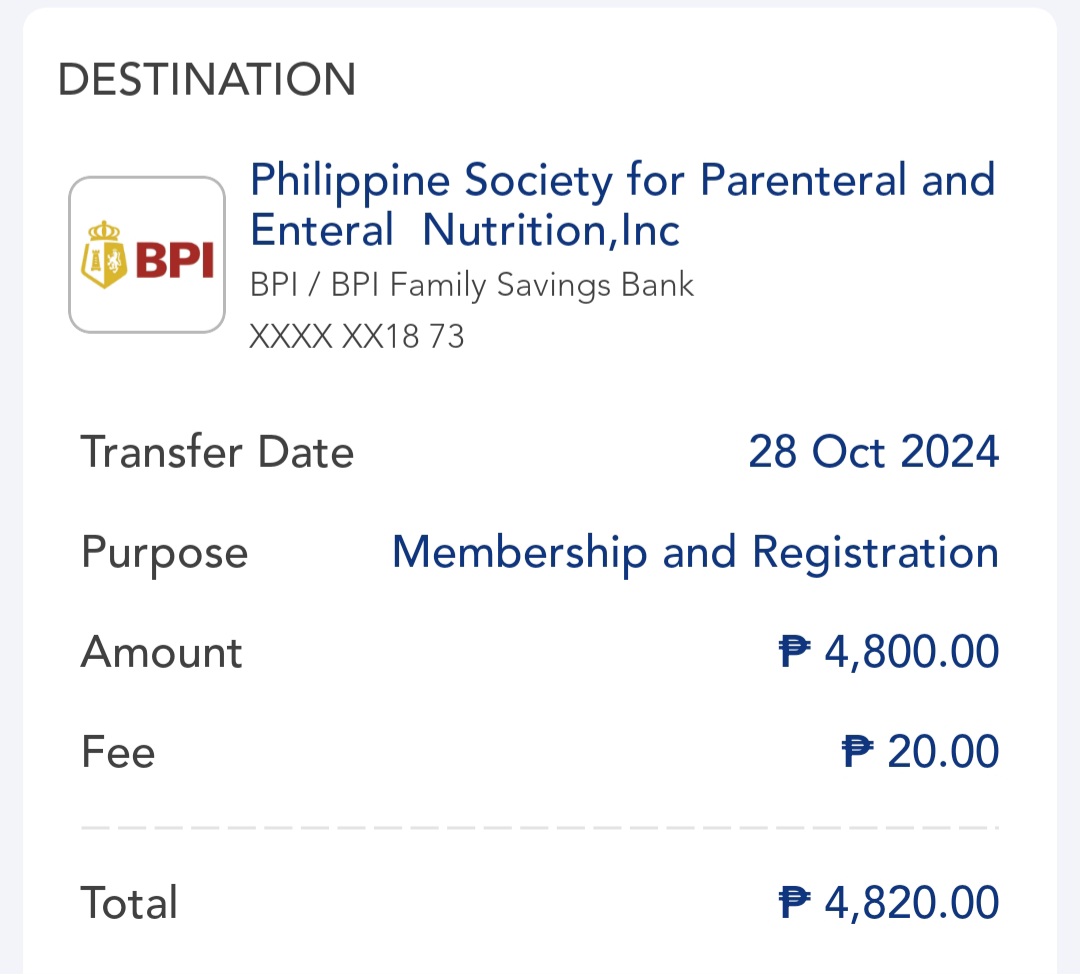Image resolution: width=1080 pixels, height=974 pixels.
Task: Tap the peso sign beside 4,820.00
Action: pyautogui.click(x=794, y=902)
